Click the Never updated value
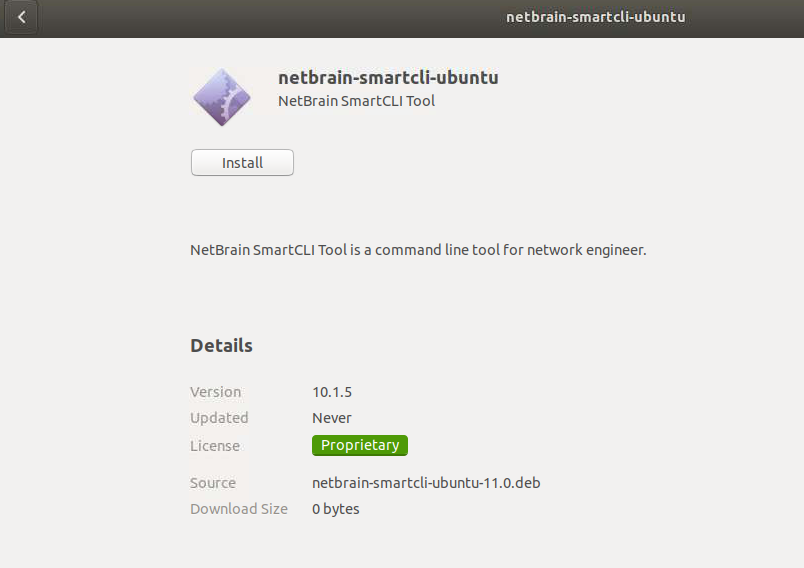This screenshot has width=804, height=568. click(x=332, y=418)
